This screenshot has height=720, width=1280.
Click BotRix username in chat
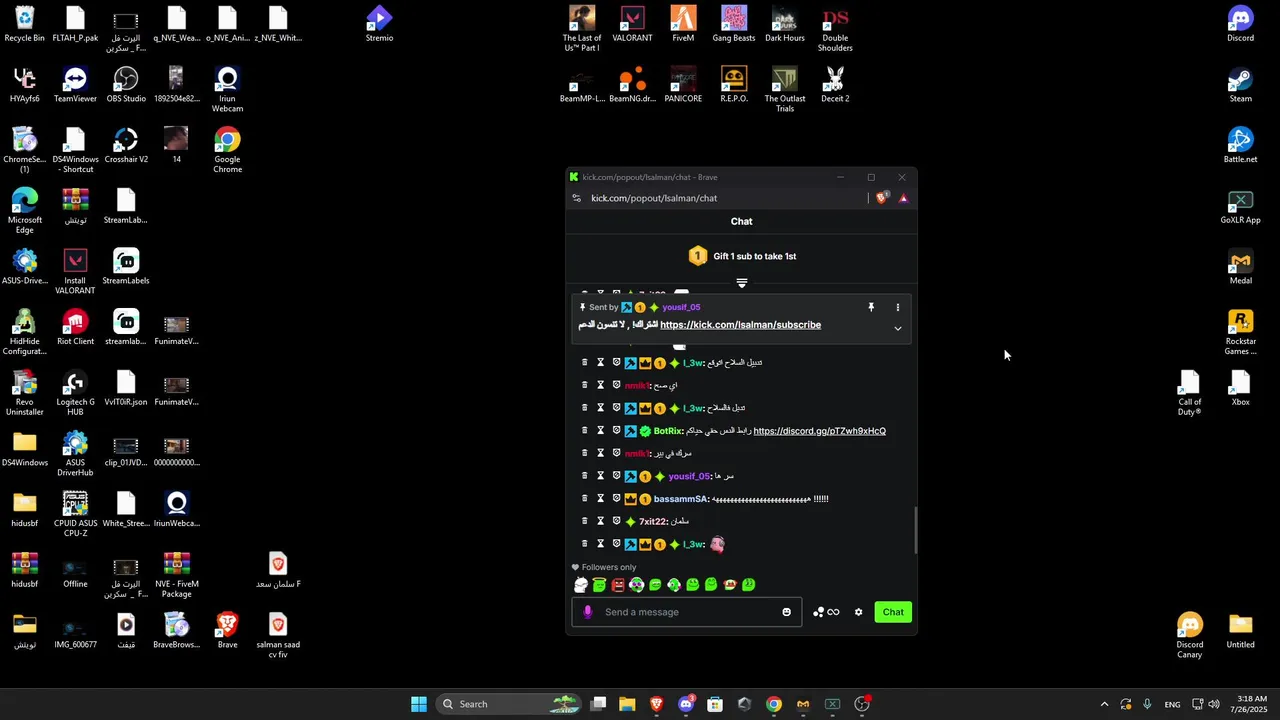point(668,431)
